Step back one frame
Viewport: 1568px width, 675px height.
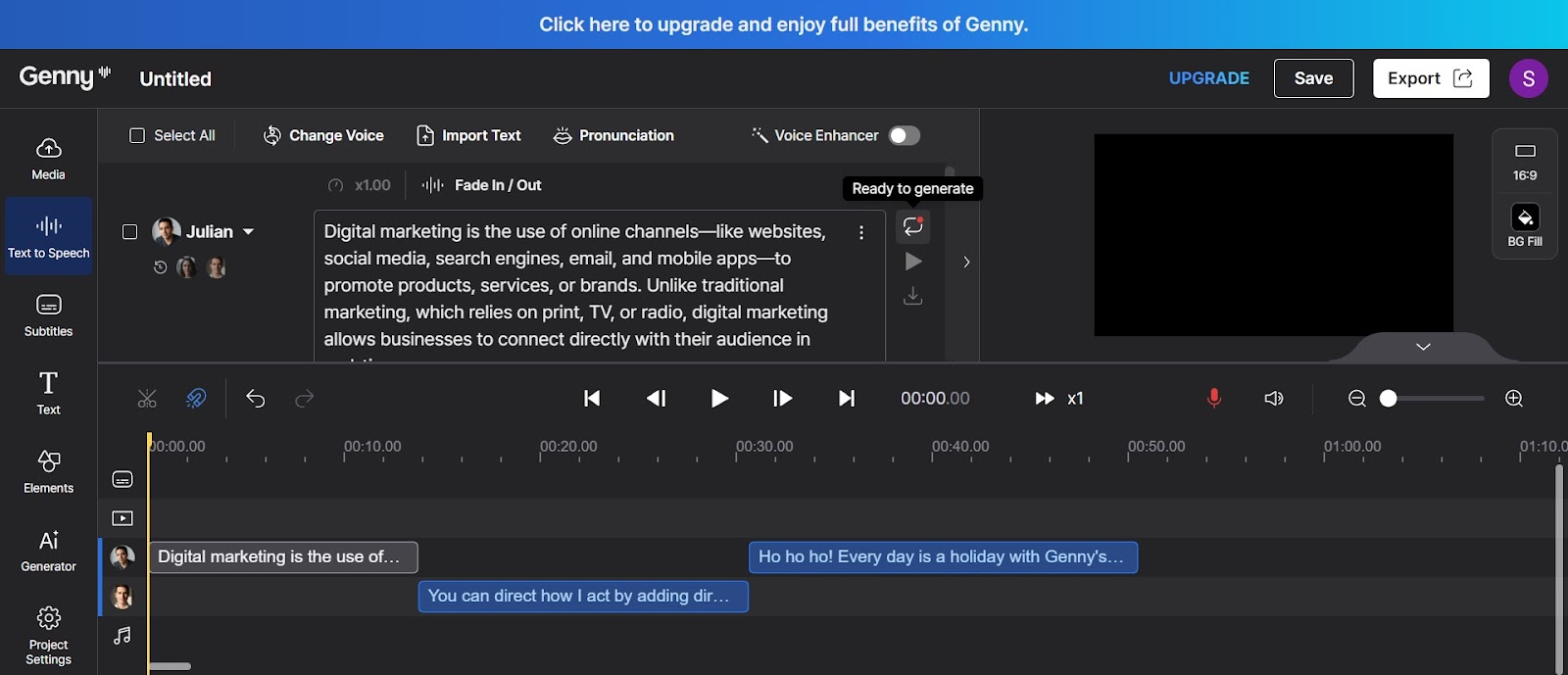pos(657,399)
